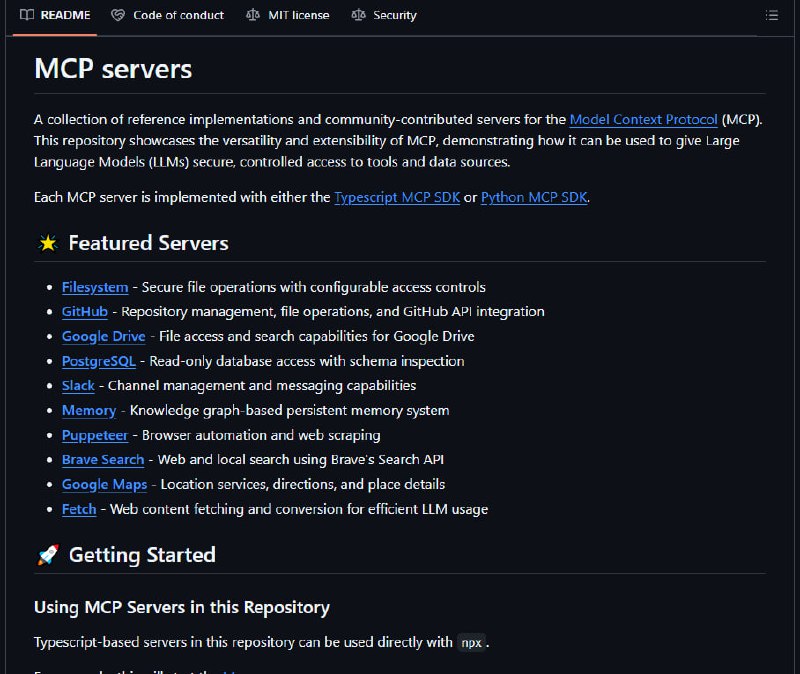This screenshot has width=800, height=674.
Task: Open the Filesystem server link
Action: [95, 287]
